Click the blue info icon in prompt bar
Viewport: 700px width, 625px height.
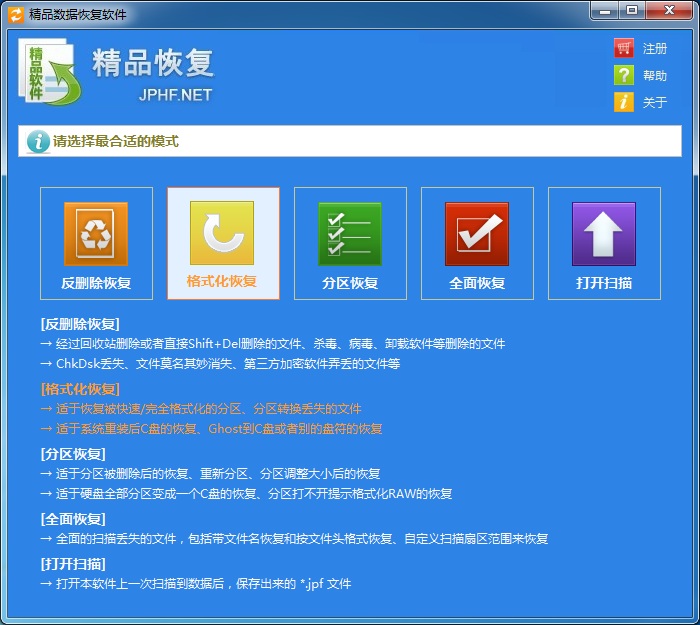pyautogui.click(x=38, y=142)
